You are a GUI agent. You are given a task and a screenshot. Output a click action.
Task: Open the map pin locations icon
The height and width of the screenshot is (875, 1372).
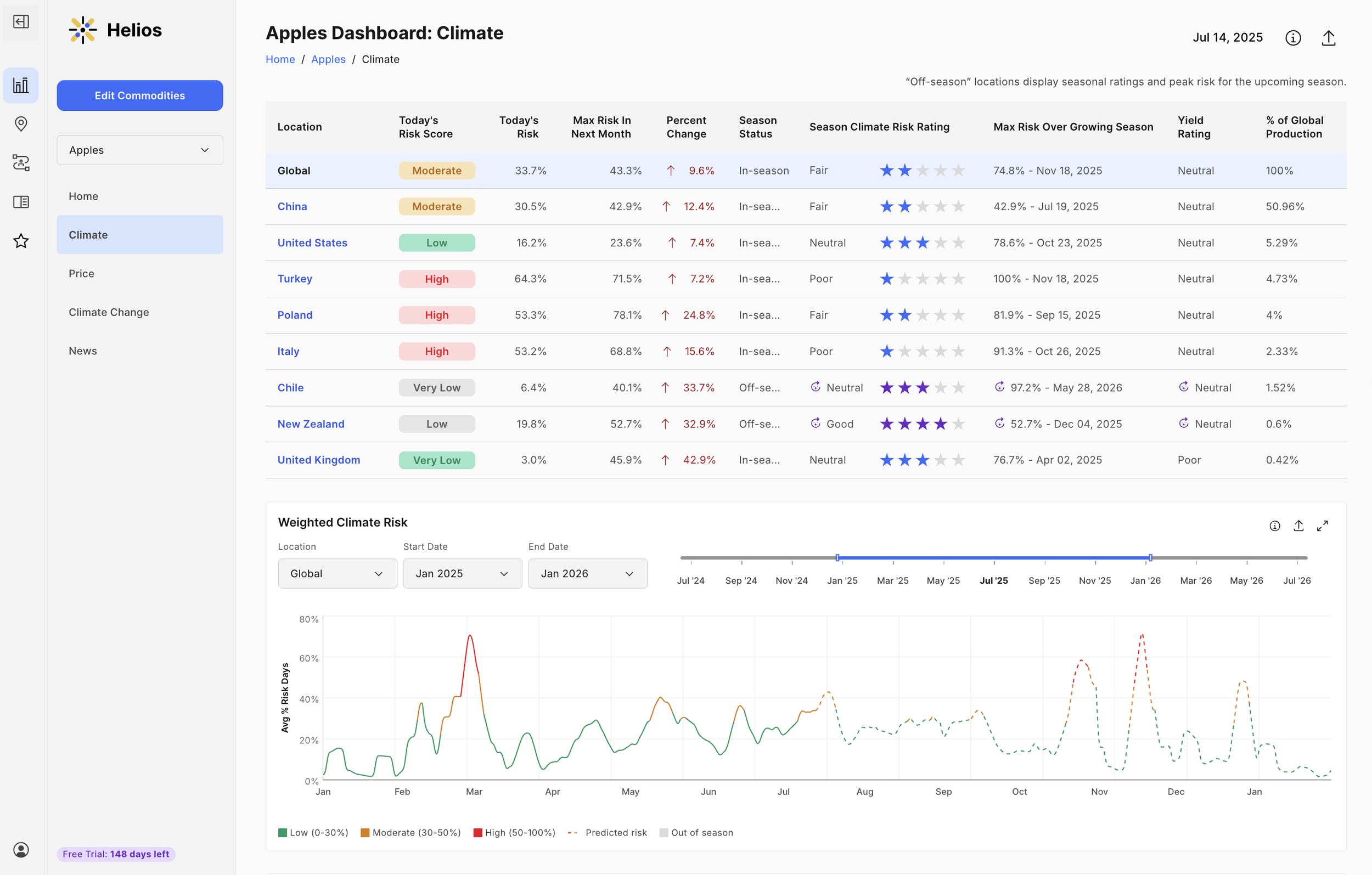tap(21, 123)
